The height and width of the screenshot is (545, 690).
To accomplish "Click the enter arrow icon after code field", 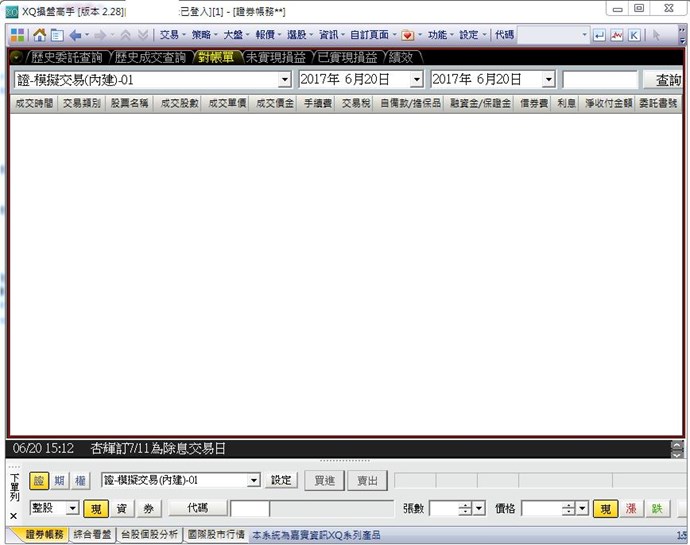I will pos(599,34).
